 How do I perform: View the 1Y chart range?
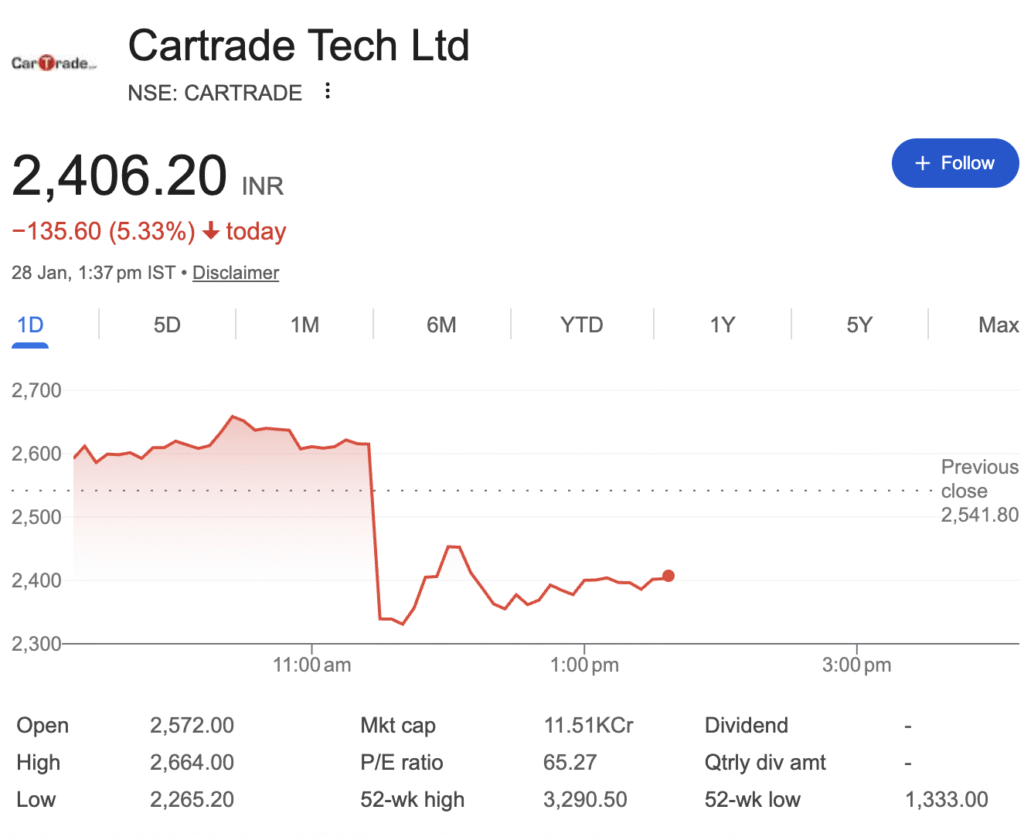click(x=722, y=325)
